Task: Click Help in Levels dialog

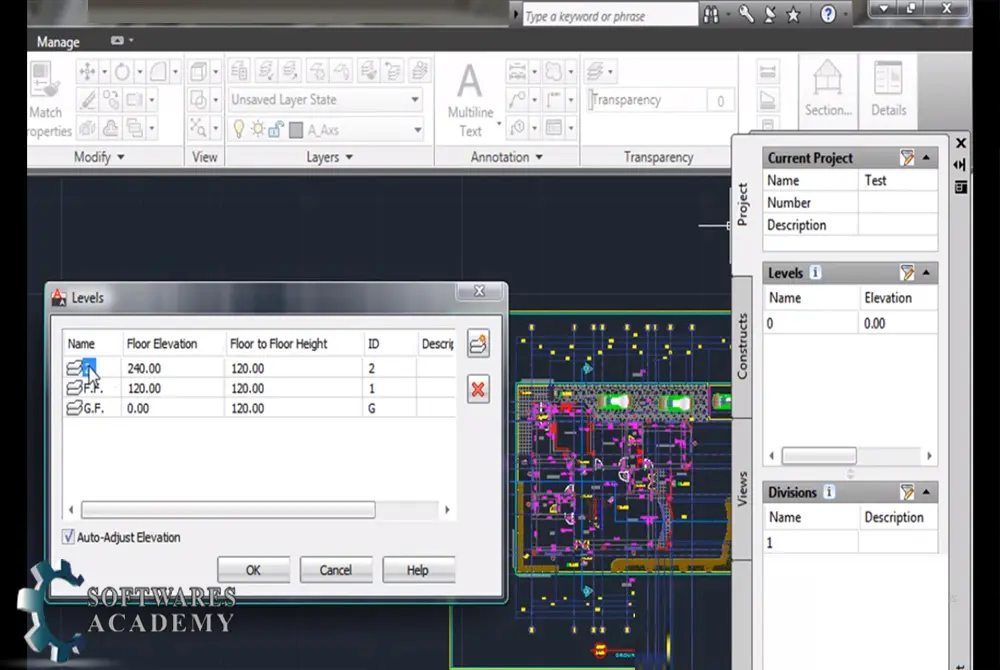Action: [418, 570]
